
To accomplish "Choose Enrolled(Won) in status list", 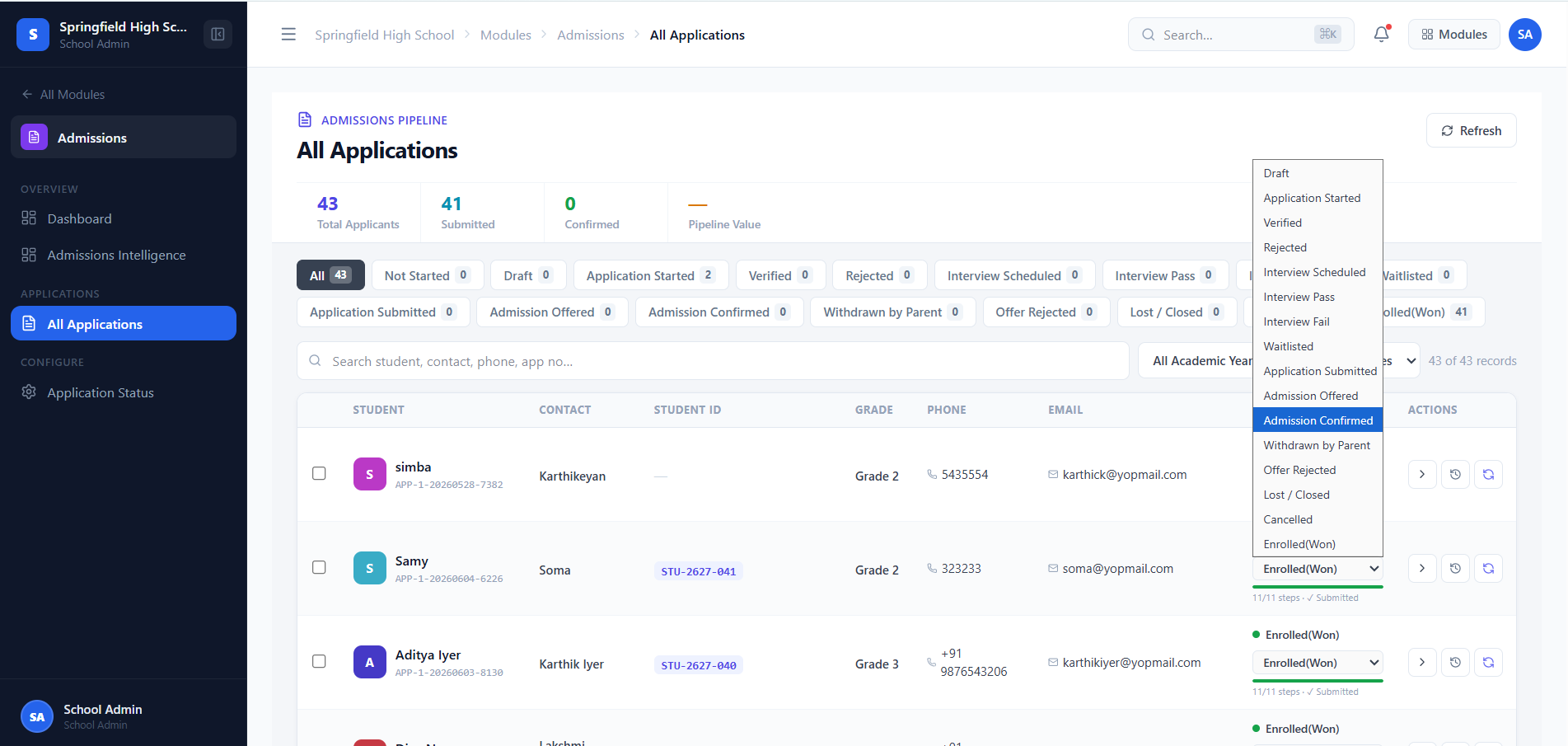I will pyautogui.click(x=1318, y=544).
